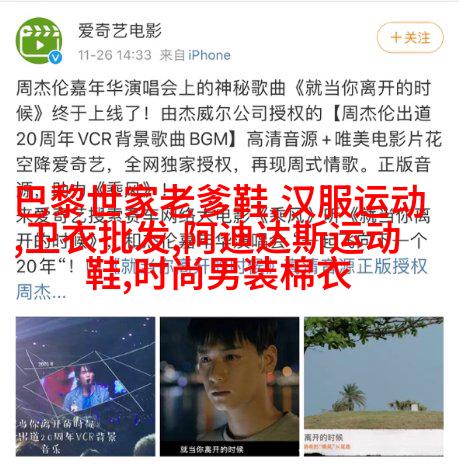Tap the truncated 周杰... blue link

tap(41, 292)
